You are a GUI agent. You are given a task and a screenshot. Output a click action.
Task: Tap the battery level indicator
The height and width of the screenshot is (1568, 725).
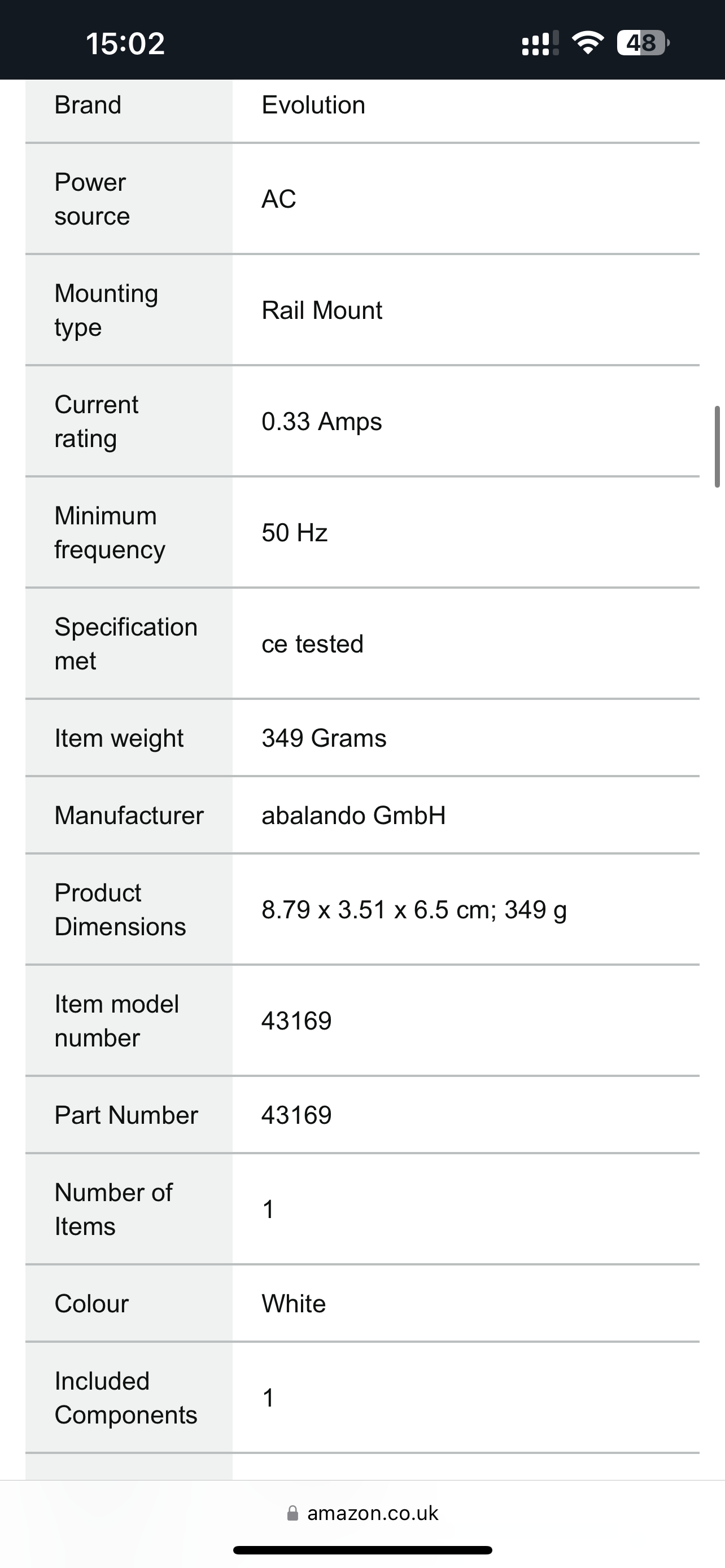[x=643, y=42]
